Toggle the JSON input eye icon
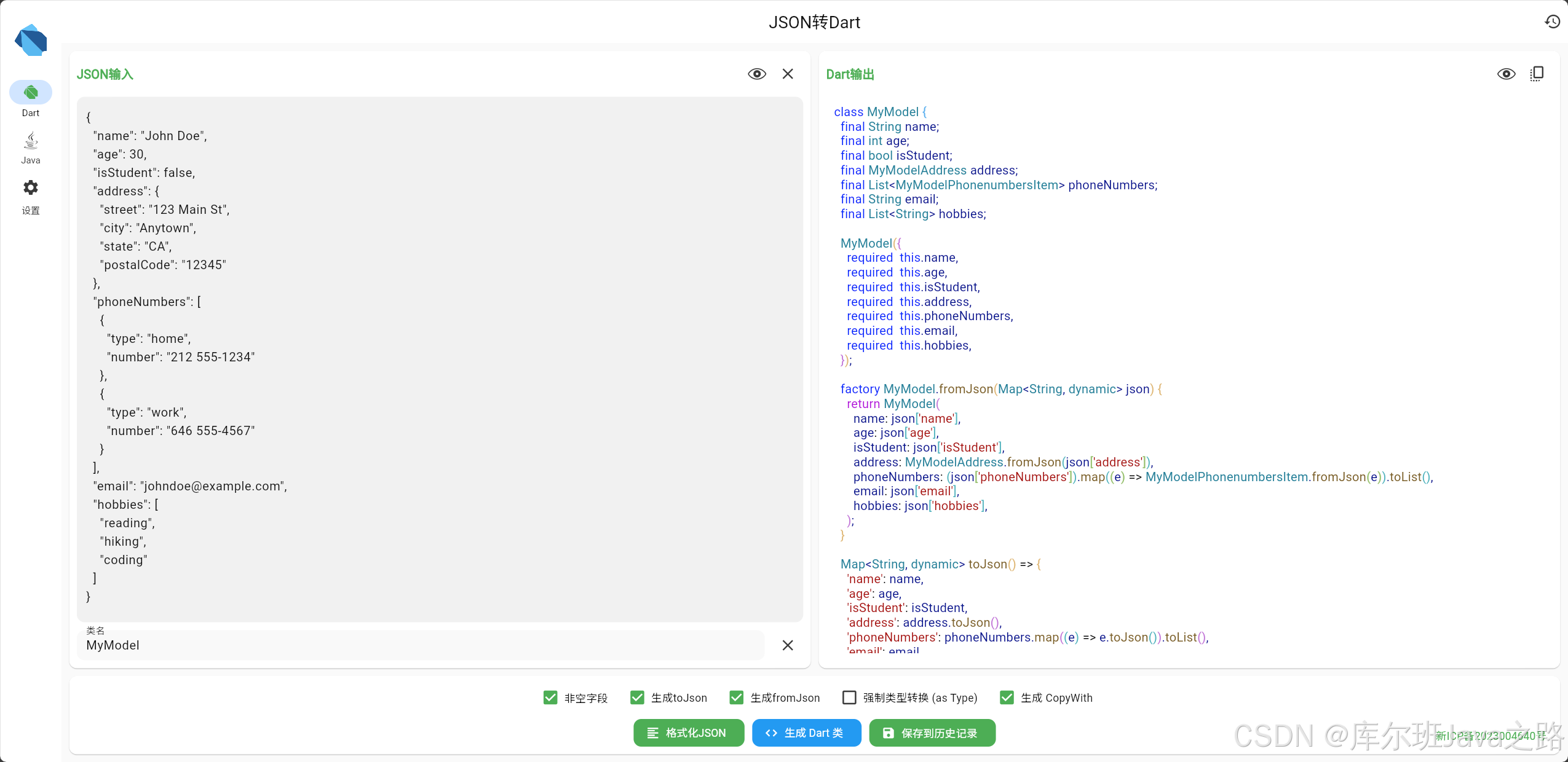 (x=757, y=74)
